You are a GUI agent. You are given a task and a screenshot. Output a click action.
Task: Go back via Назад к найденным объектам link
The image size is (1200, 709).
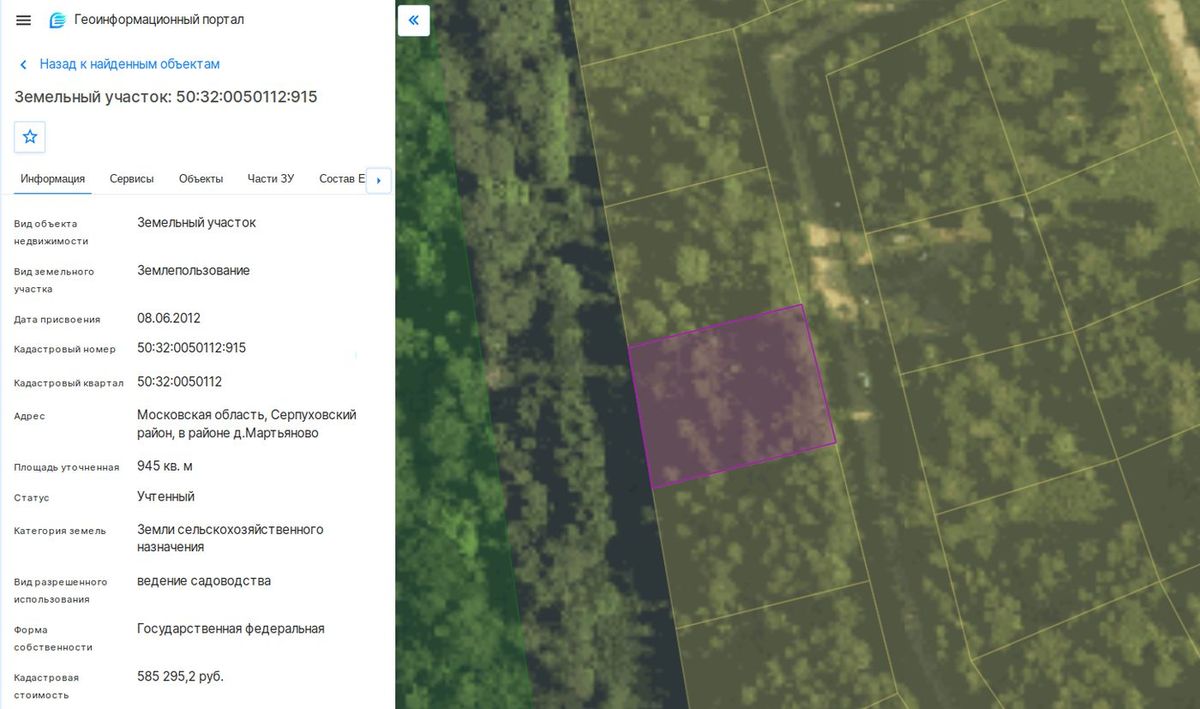pos(130,64)
